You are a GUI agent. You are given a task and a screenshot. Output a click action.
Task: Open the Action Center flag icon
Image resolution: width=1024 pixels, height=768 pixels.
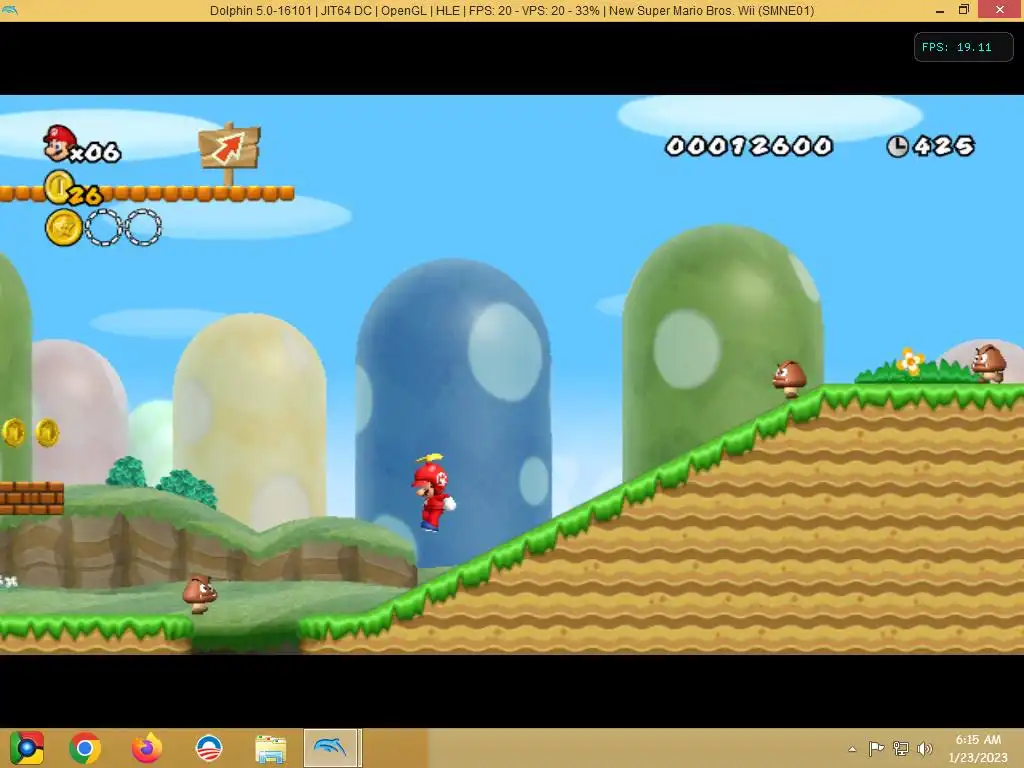(x=876, y=748)
